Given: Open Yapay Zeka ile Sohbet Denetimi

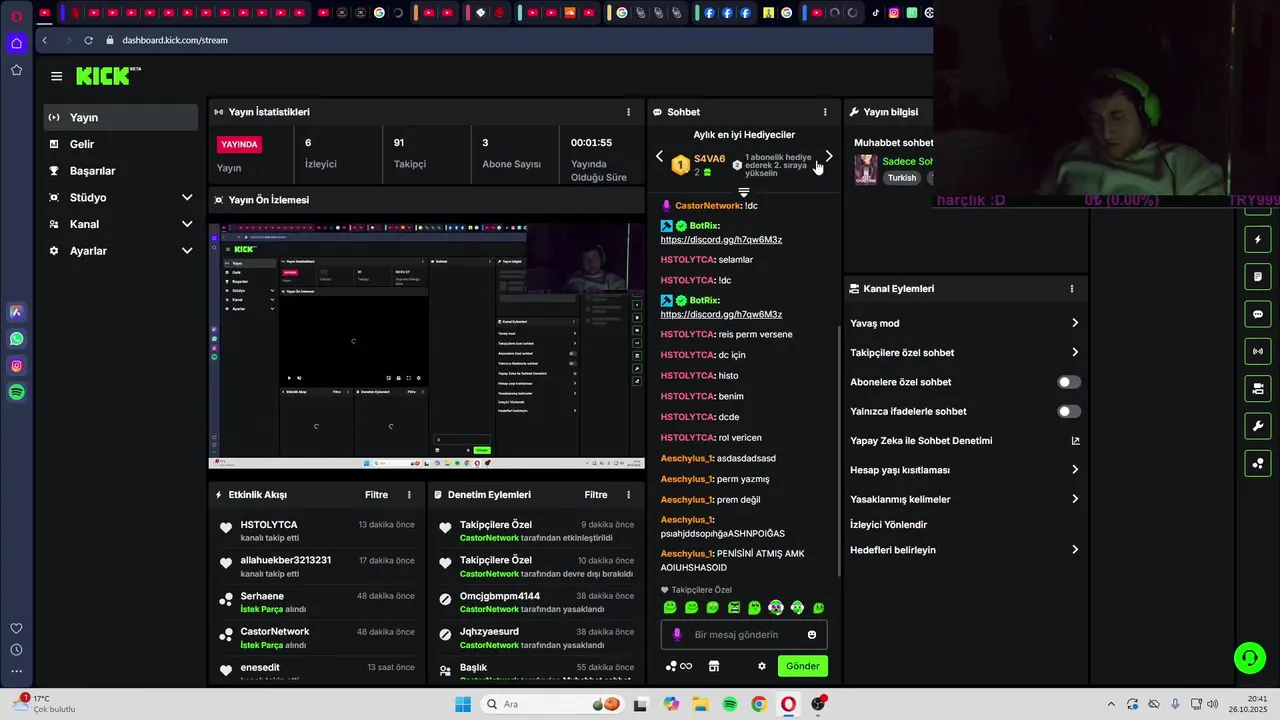Looking at the screenshot, I should [x=965, y=441].
